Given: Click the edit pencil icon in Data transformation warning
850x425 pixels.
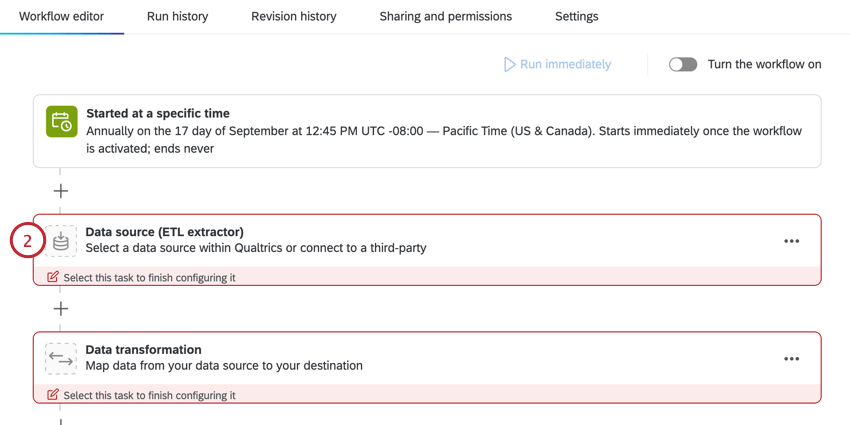Looking at the screenshot, I should (x=53, y=394).
